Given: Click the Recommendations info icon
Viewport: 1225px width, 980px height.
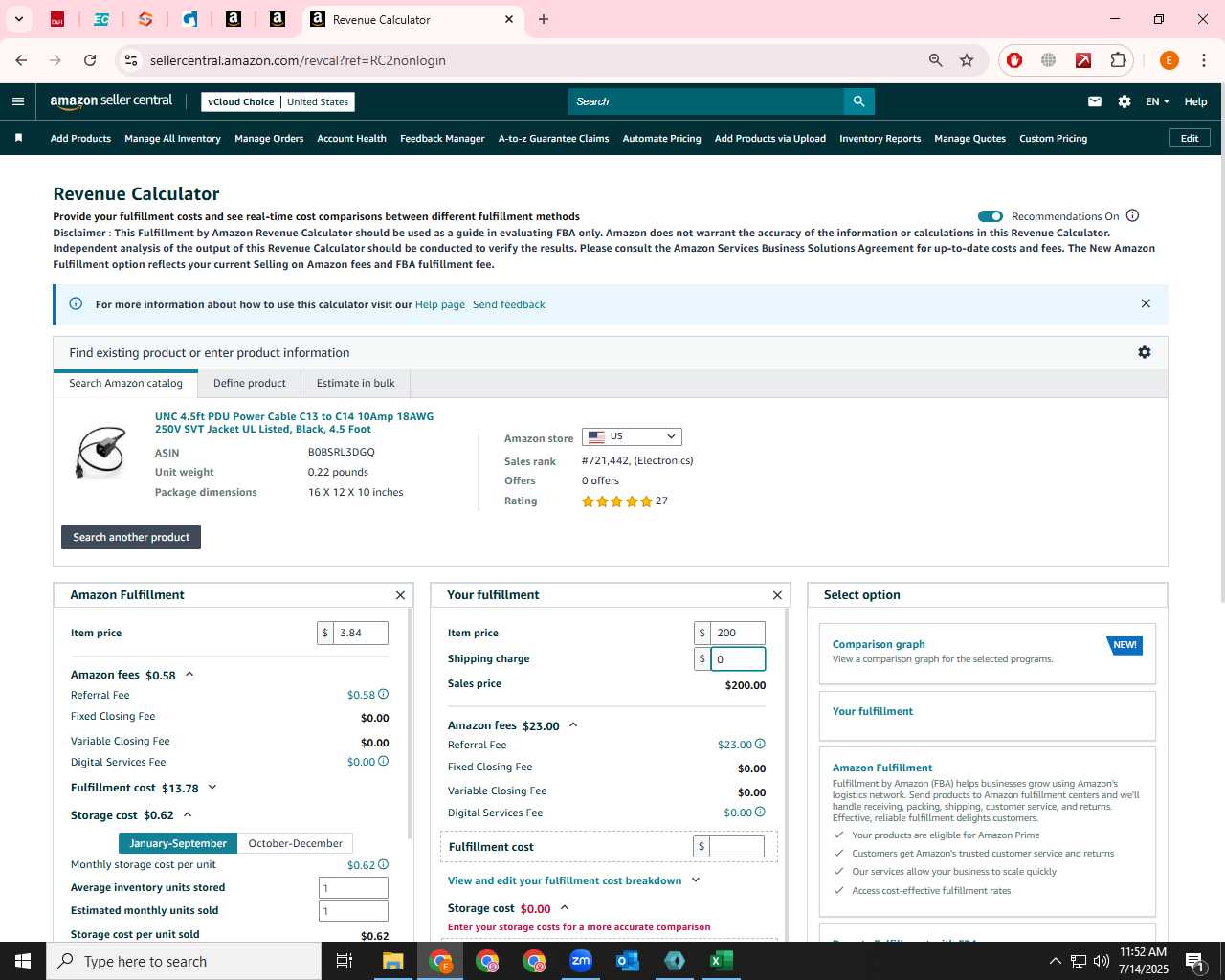Looking at the screenshot, I should click(1132, 215).
